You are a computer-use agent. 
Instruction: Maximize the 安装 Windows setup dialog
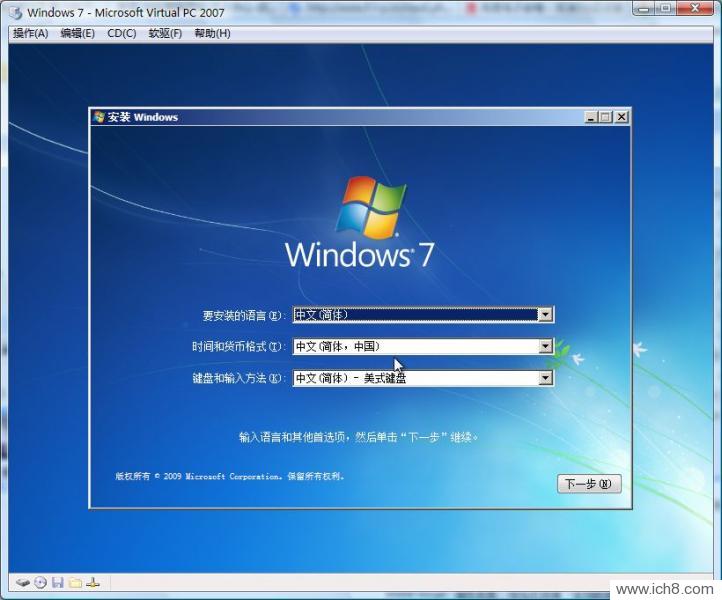[606, 117]
